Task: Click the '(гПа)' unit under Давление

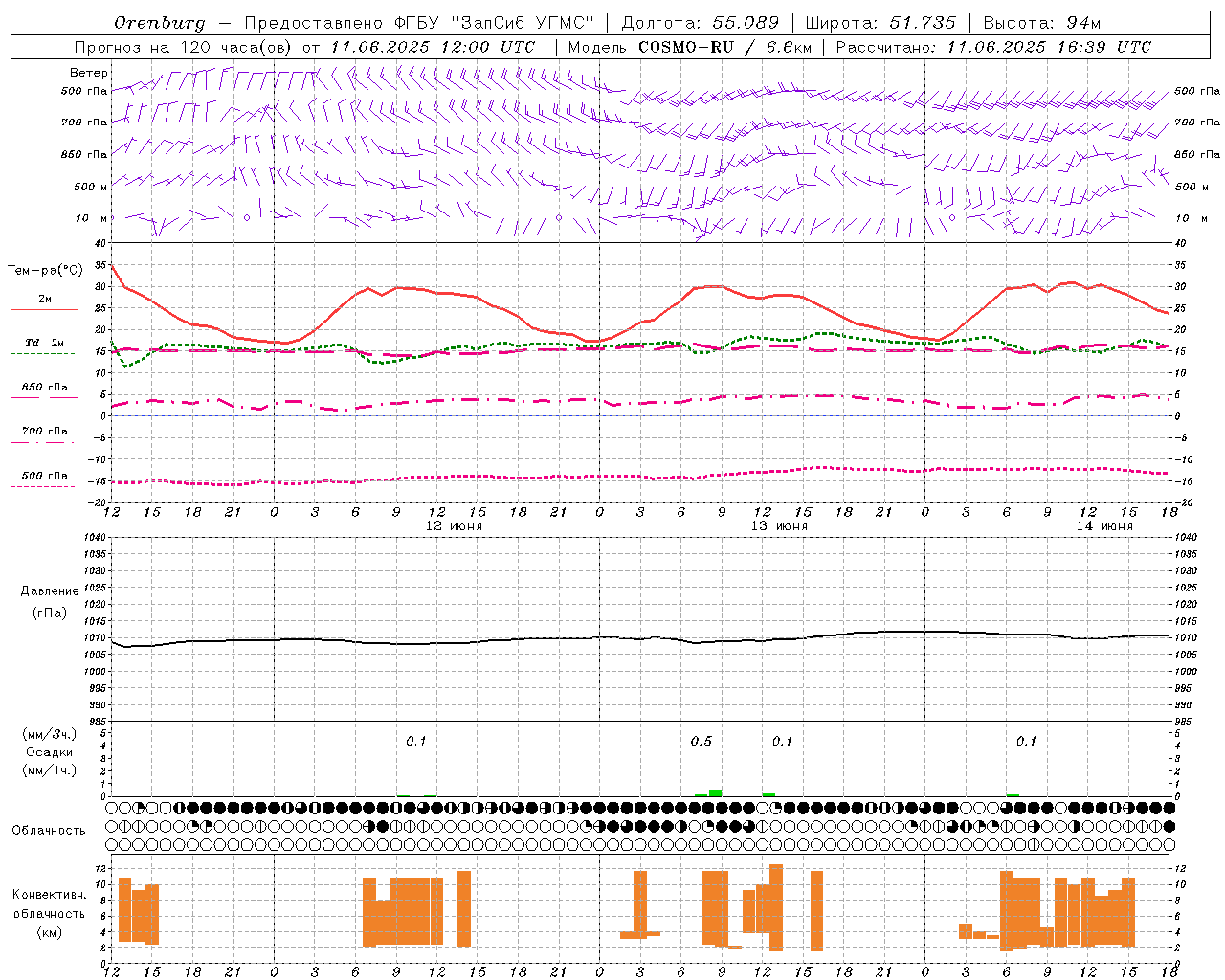Action: click(x=50, y=613)
